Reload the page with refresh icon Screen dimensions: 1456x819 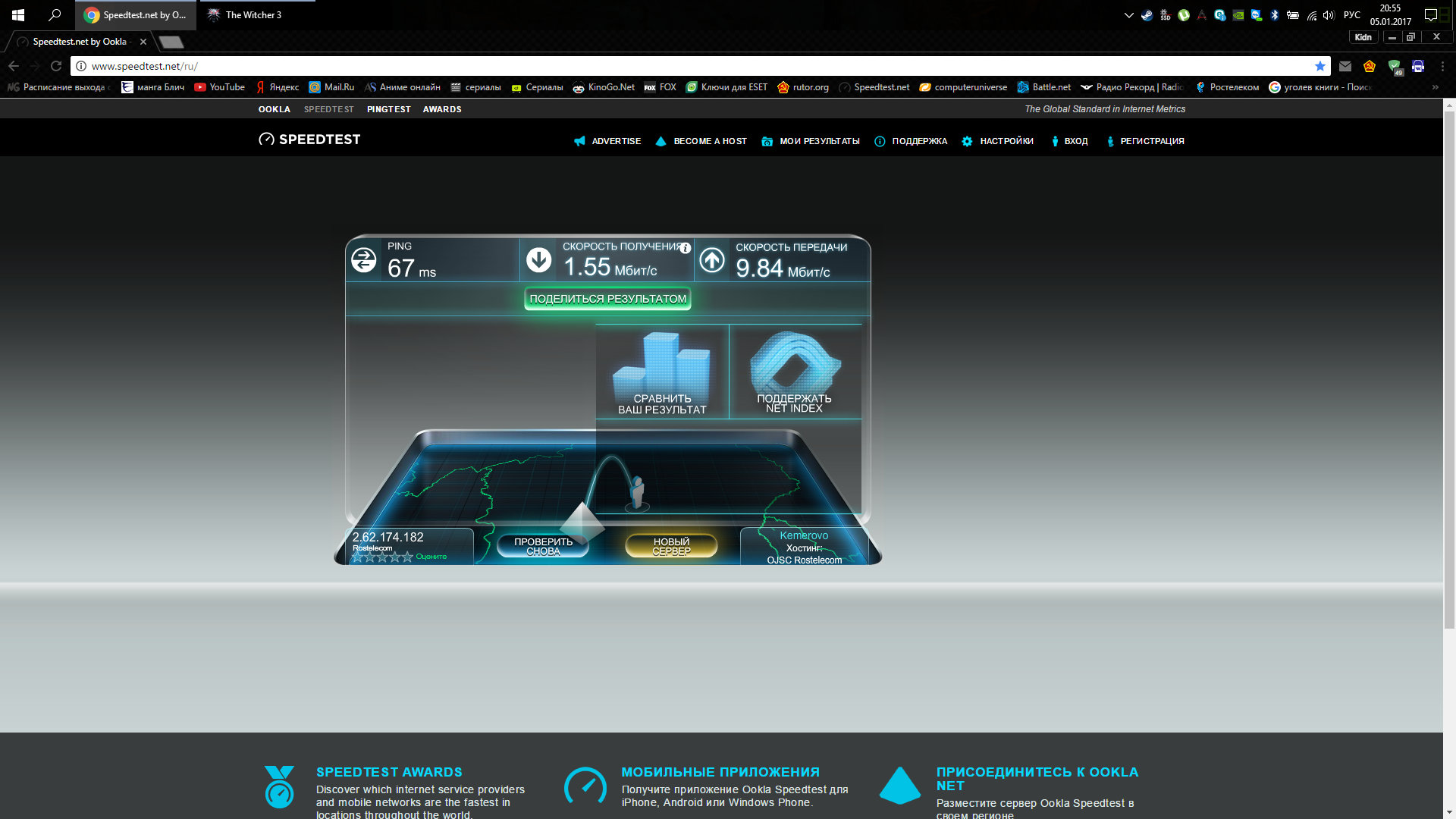56,66
